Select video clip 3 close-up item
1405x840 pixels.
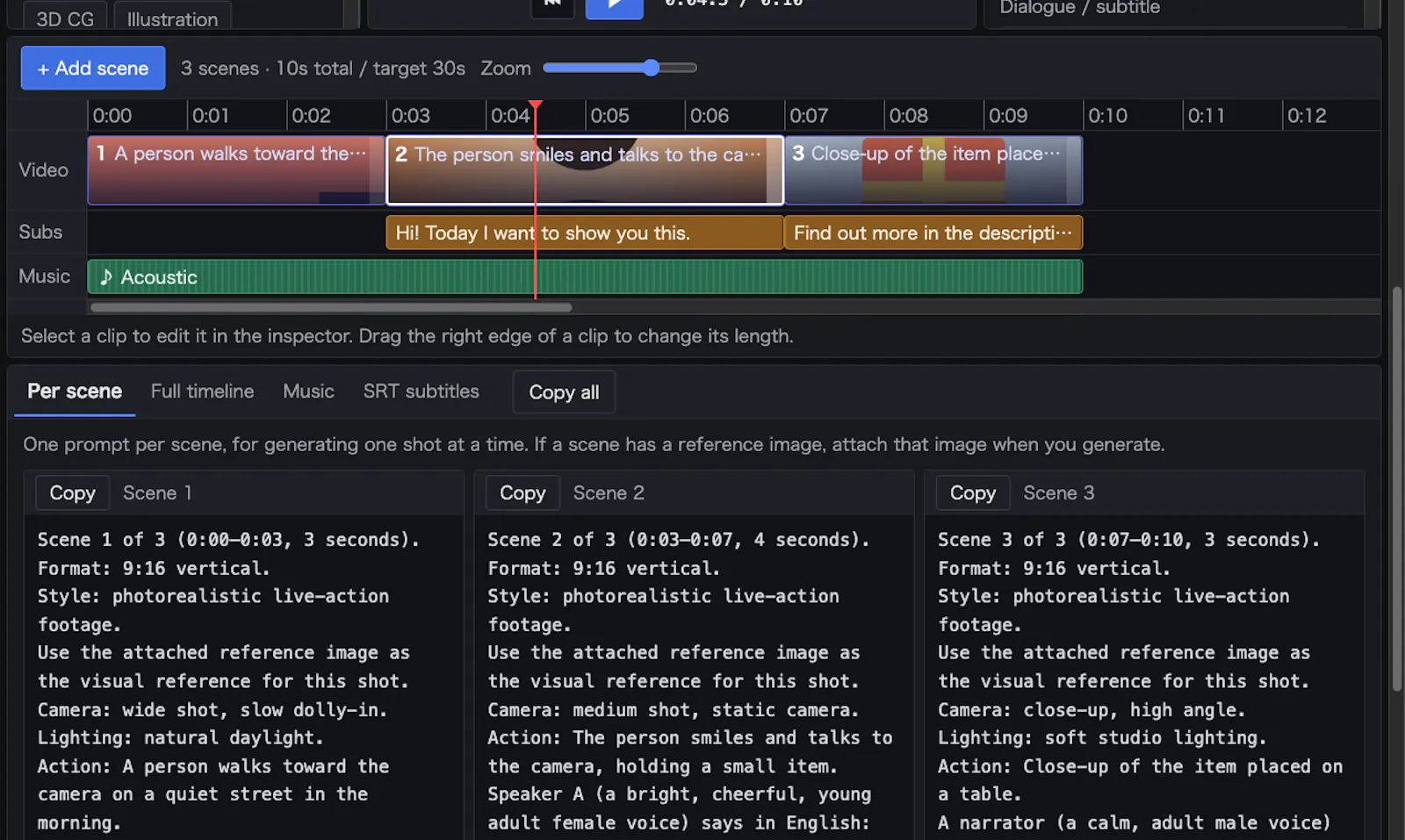(x=933, y=170)
